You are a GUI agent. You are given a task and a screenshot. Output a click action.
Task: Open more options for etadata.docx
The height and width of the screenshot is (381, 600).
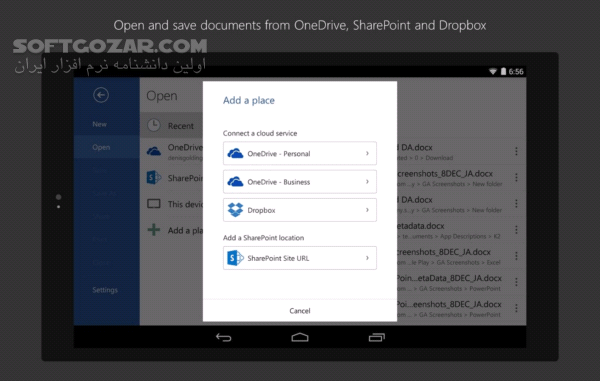(x=516, y=230)
